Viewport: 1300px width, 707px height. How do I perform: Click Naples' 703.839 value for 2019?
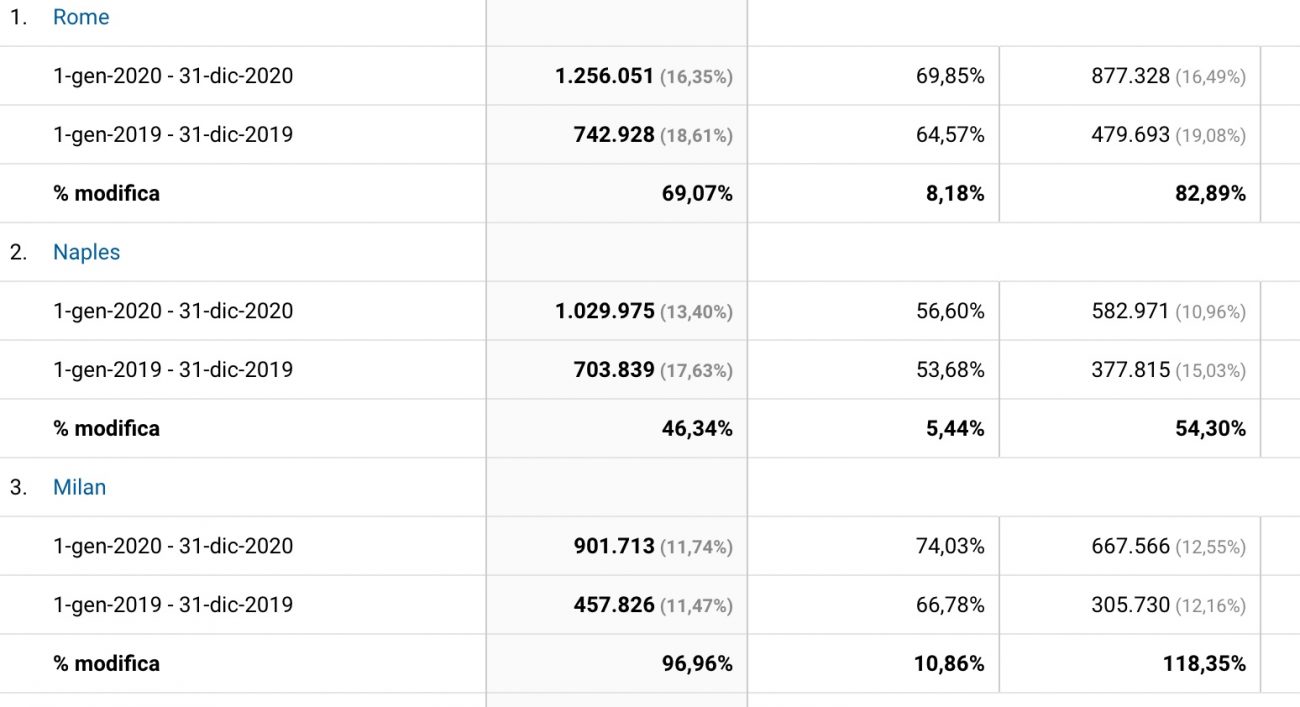[614, 370]
